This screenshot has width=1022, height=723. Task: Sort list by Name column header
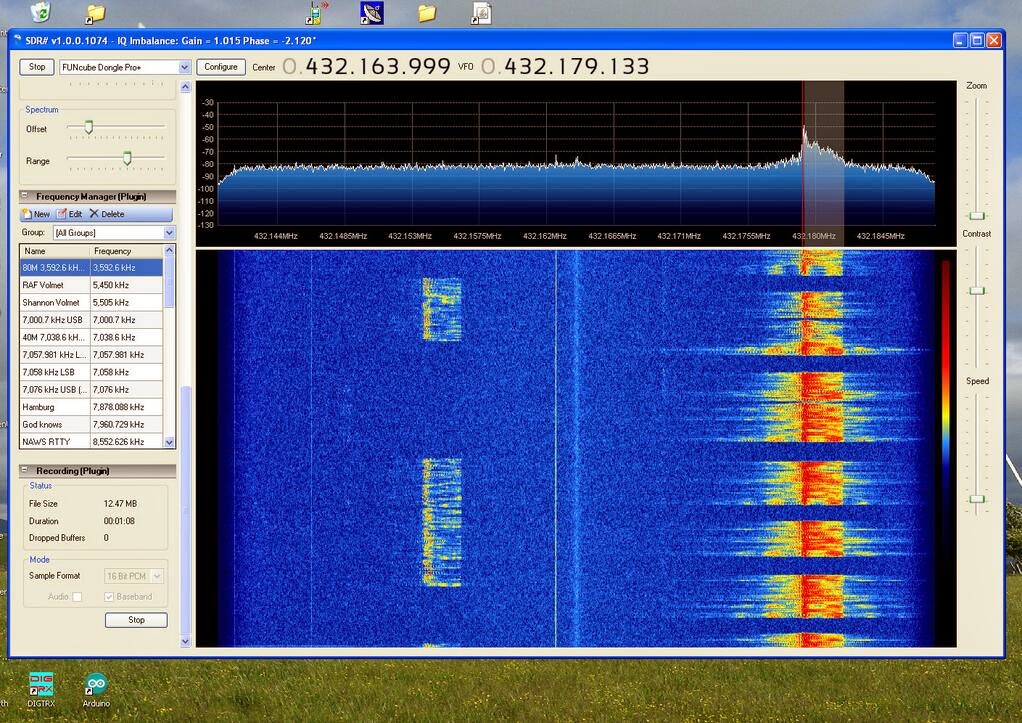[55, 251]
